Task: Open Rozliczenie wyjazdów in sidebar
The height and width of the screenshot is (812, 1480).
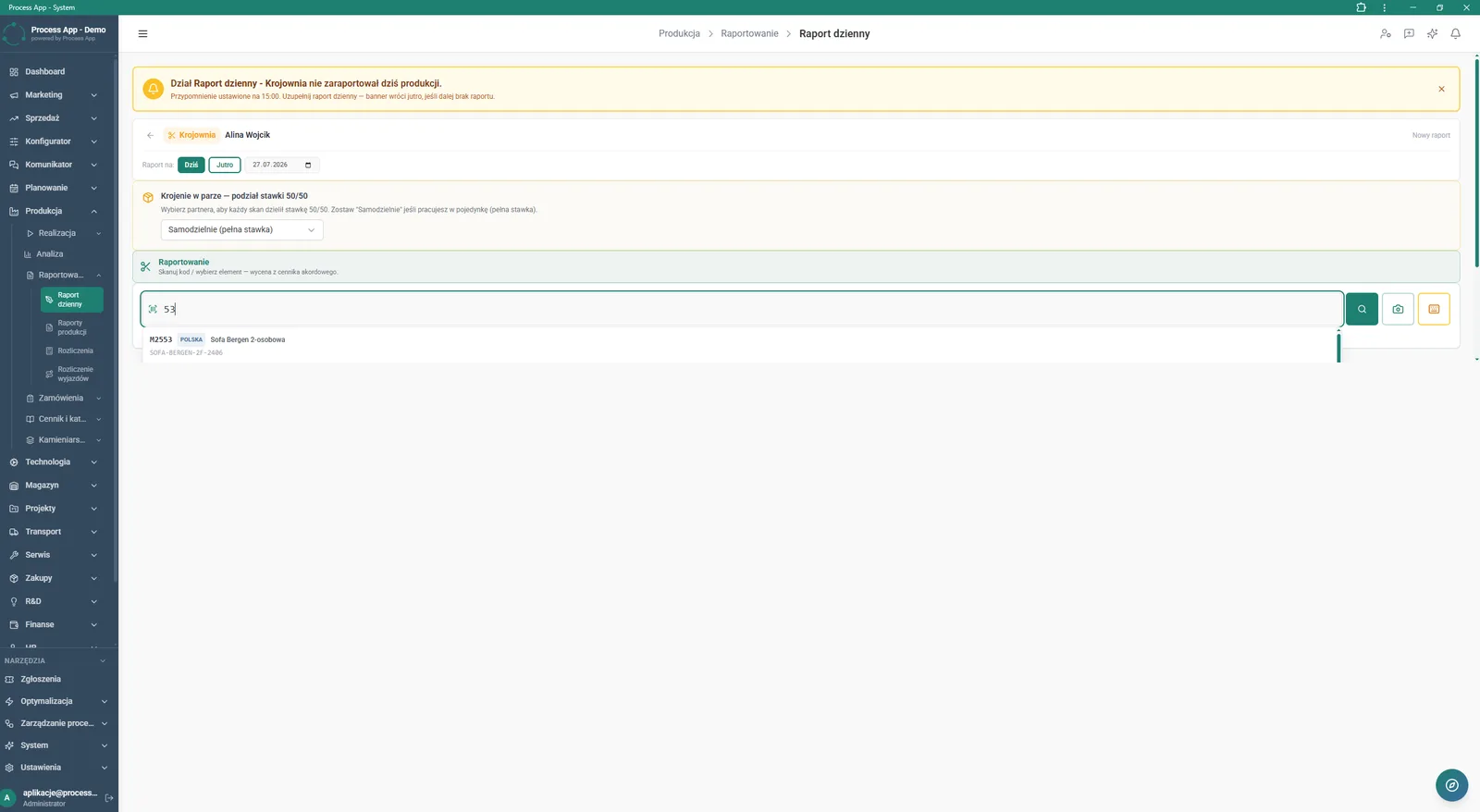Action: [x=72, y=374]
